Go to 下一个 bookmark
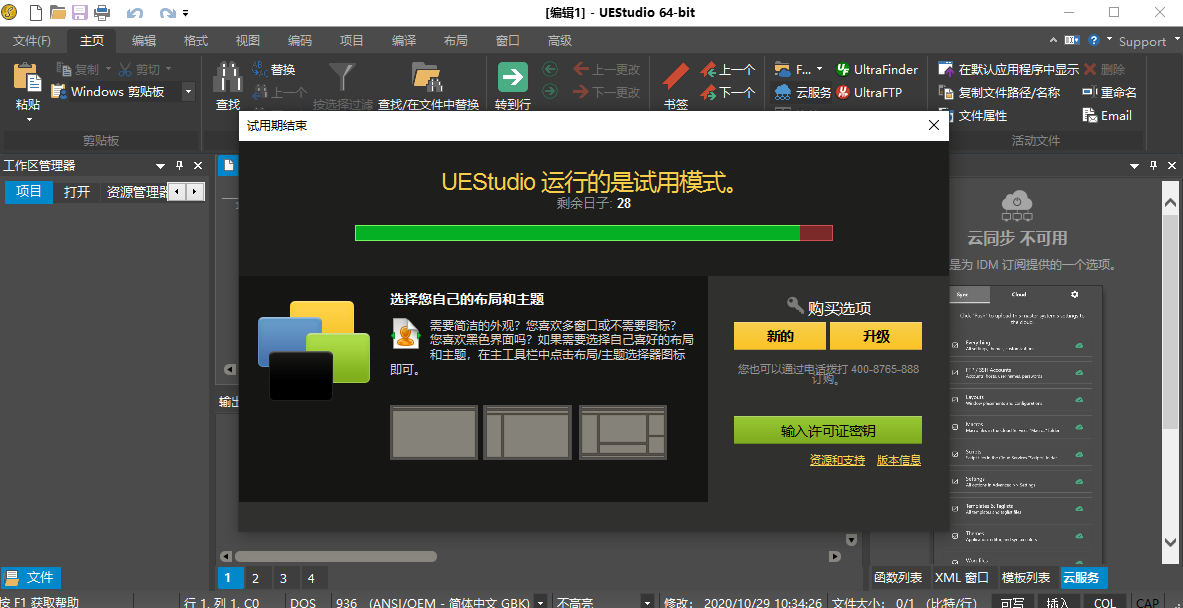The width and height of the screenshot is (1183, 608). [x=727, y=92]
